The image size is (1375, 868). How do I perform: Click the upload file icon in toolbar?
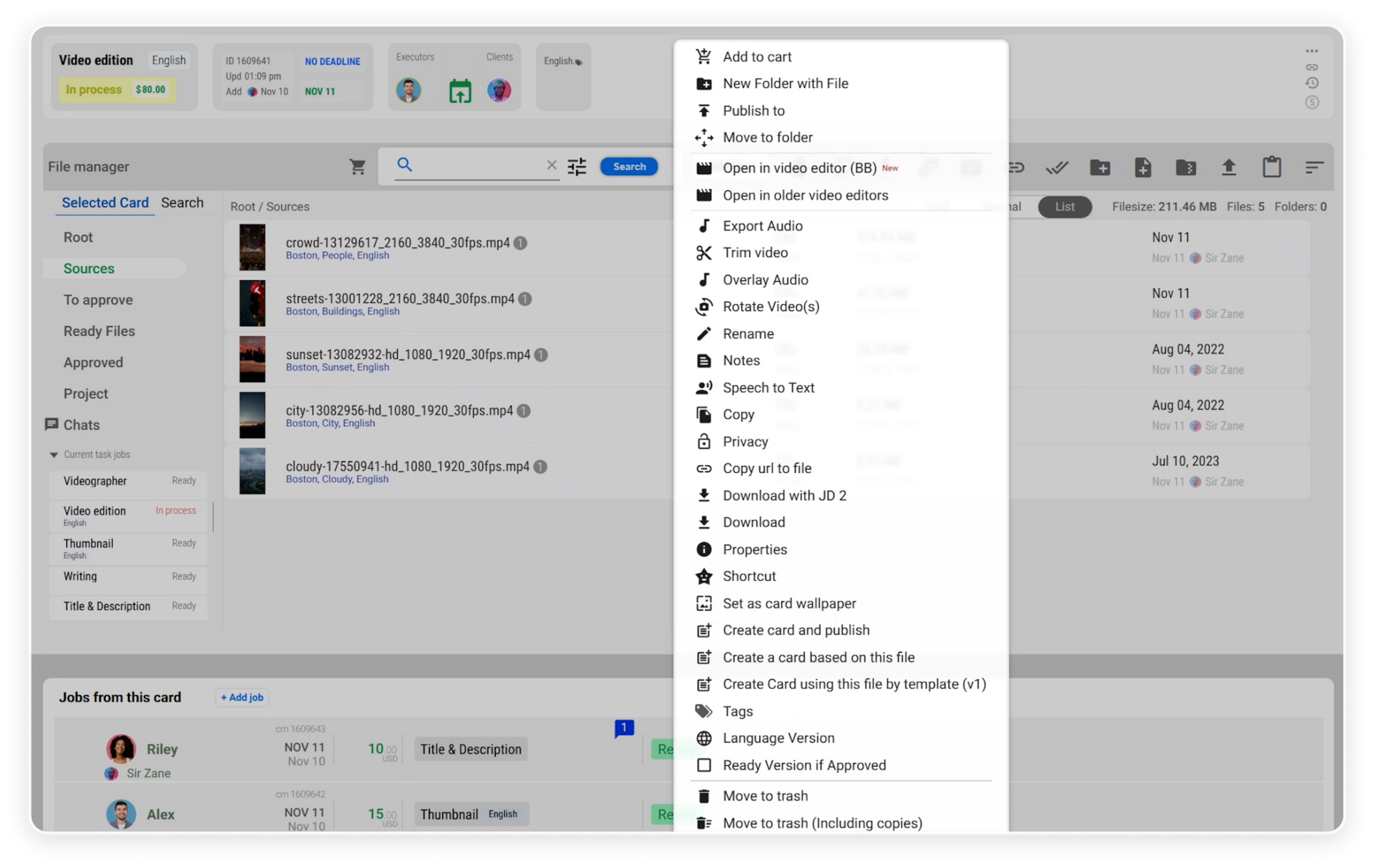[1229, 167]
